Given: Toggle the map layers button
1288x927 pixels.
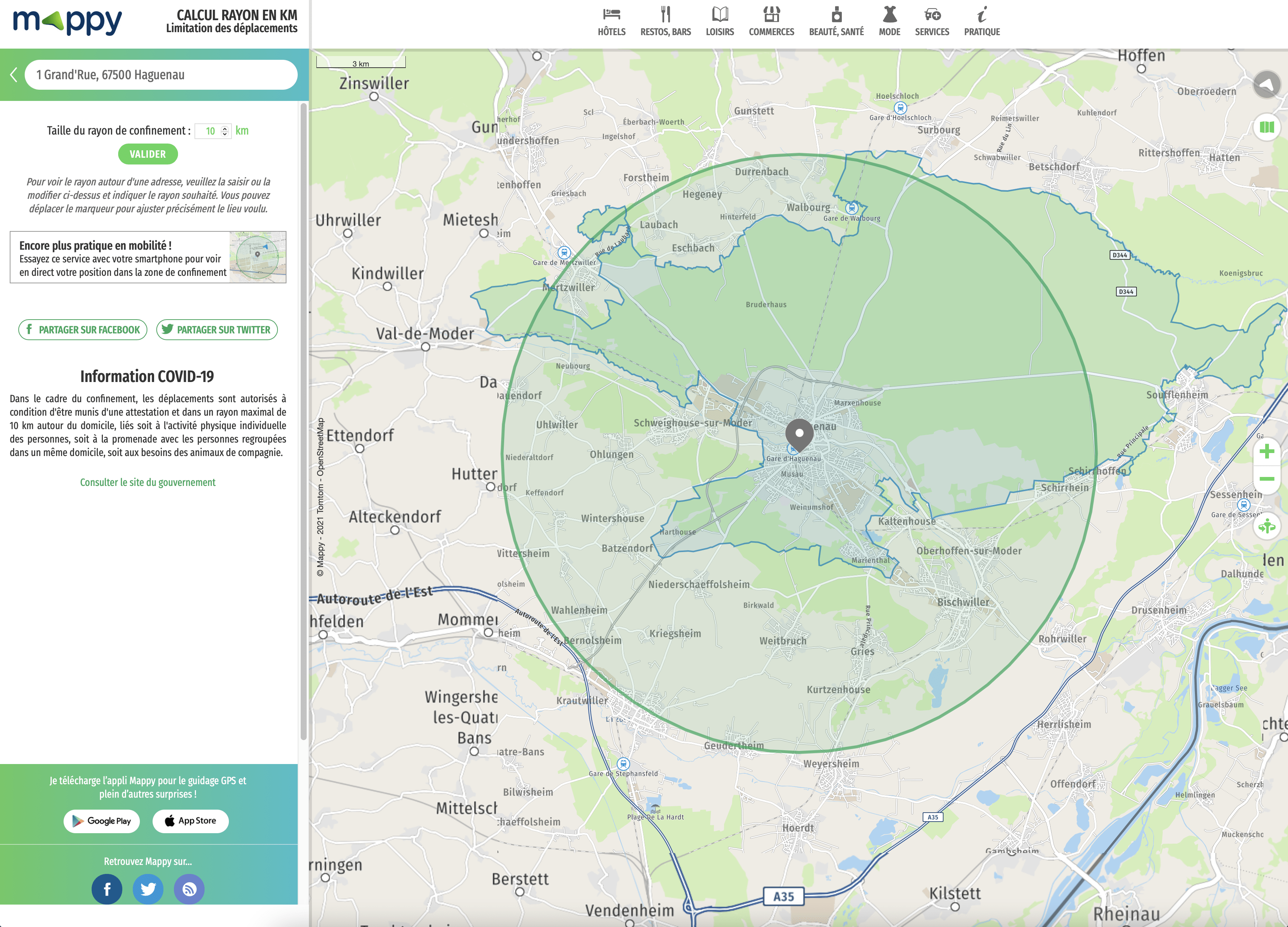Looking at the screenshot, I should [x=1266, y=127].
